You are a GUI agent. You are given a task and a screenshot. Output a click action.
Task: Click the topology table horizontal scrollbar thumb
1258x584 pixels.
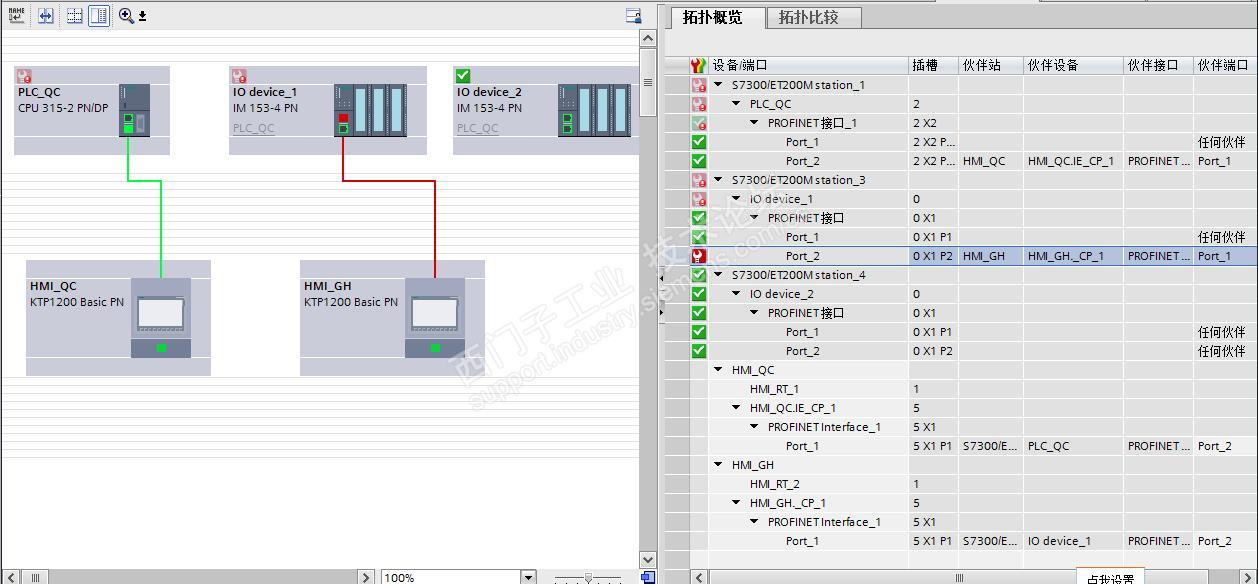point(958,577)
